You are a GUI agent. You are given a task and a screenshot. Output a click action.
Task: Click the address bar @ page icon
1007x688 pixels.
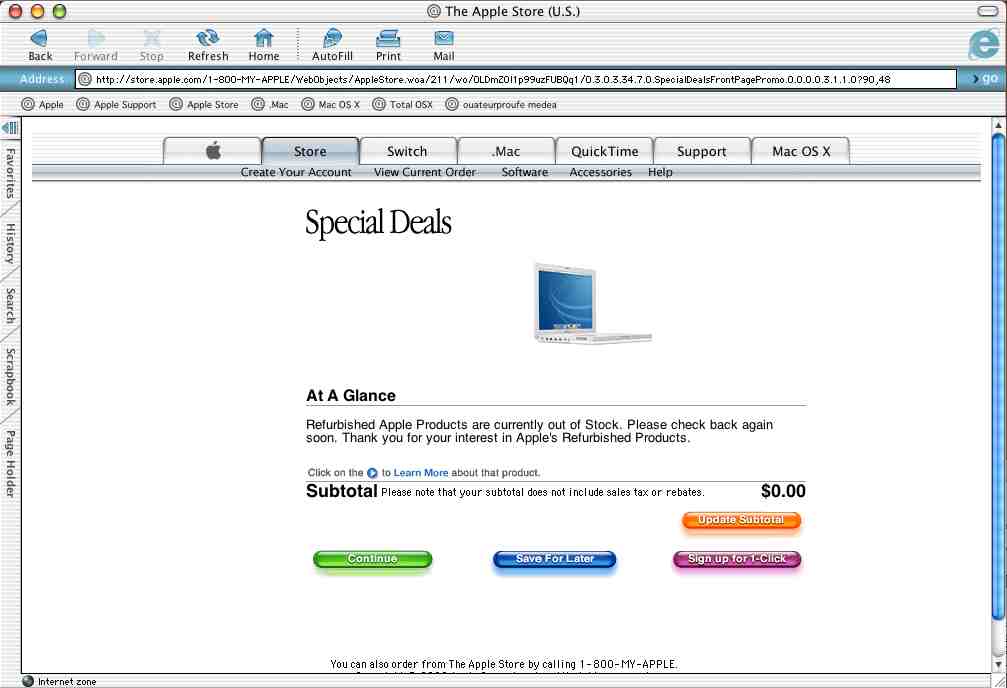click(x=85, y=79)
